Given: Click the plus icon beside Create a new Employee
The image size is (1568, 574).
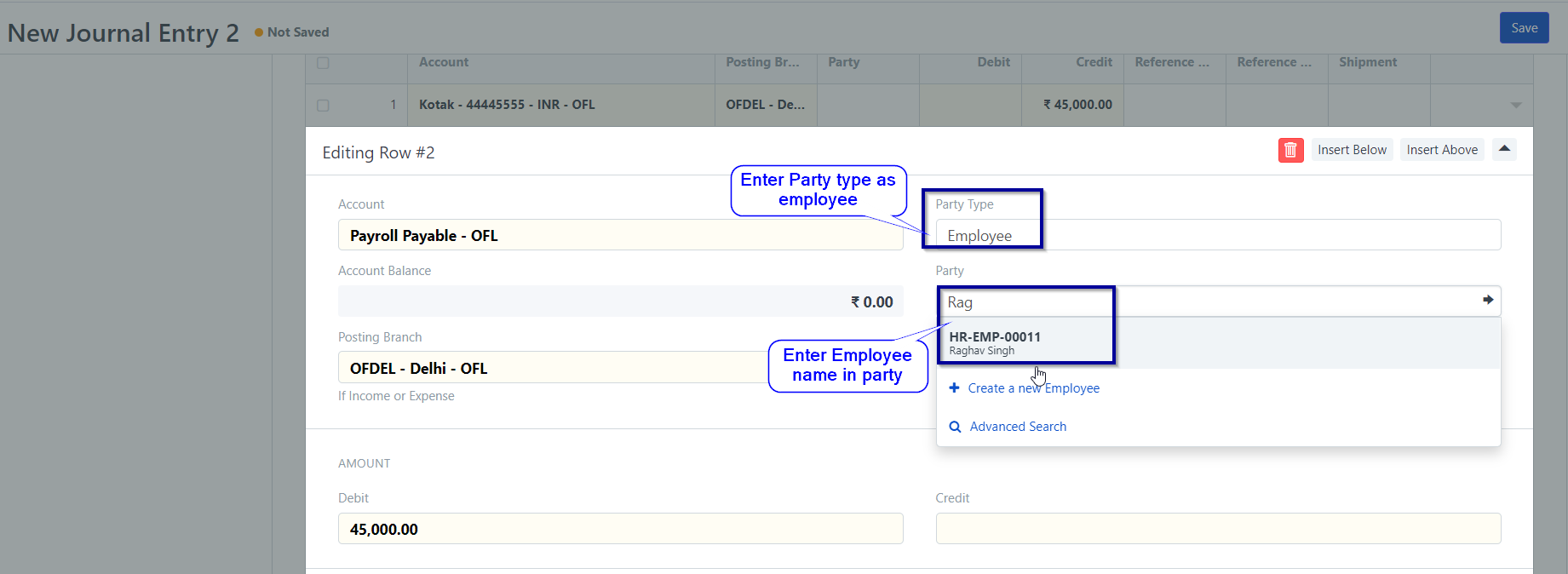Looking at the screenshot, I should click(x=954, y=387).
